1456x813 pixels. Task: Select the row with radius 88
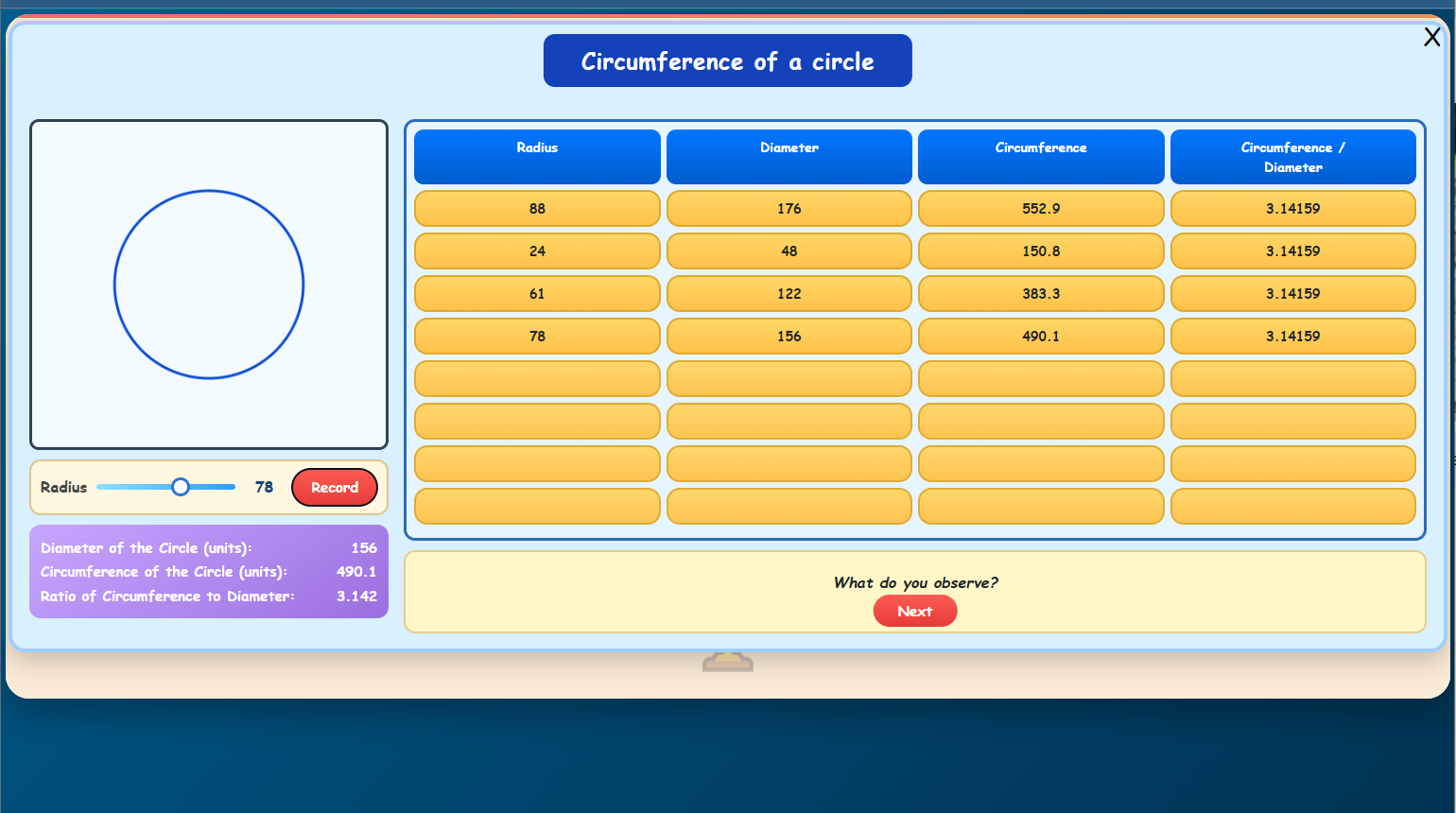coord(536,208)
